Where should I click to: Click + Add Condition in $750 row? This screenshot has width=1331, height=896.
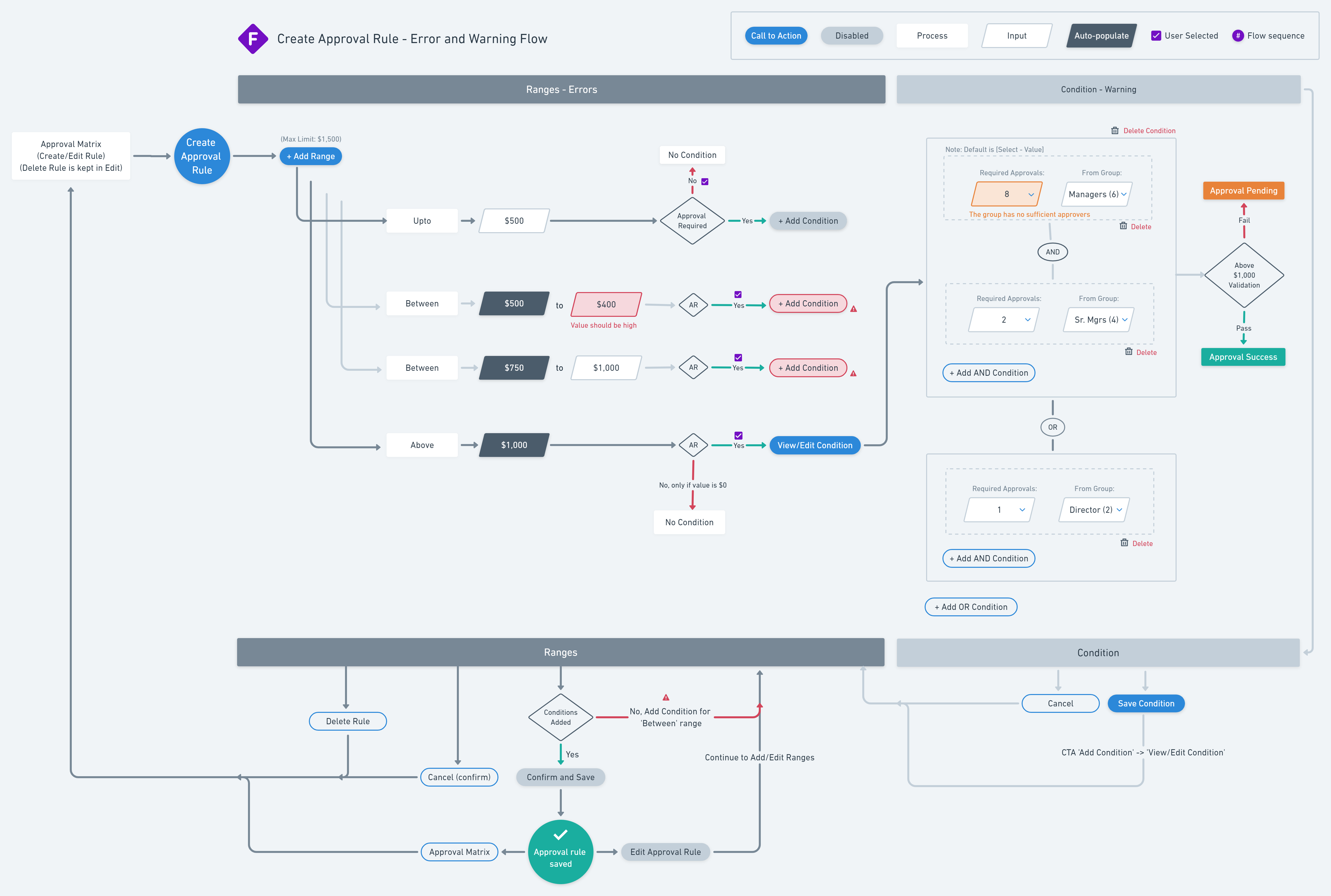coord(808,368)
